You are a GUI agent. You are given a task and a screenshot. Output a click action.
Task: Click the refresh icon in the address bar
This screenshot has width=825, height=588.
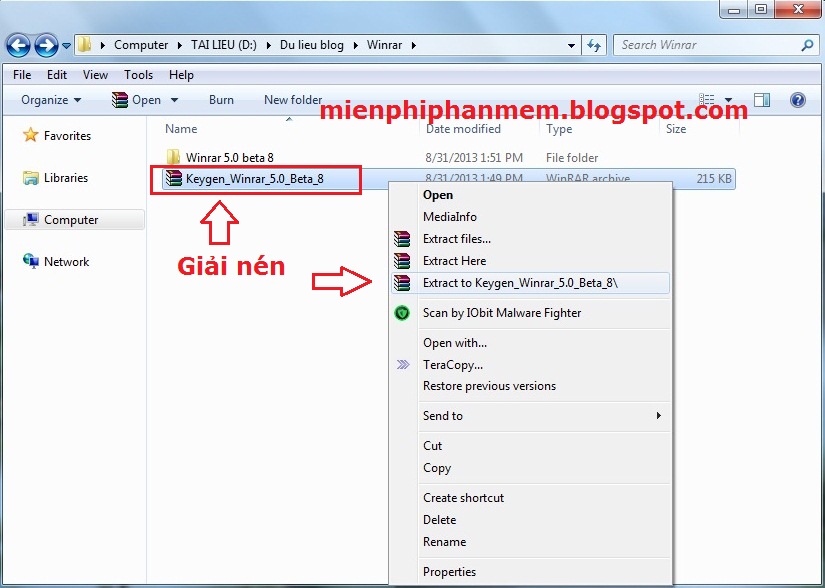click(x=595, y=45)
